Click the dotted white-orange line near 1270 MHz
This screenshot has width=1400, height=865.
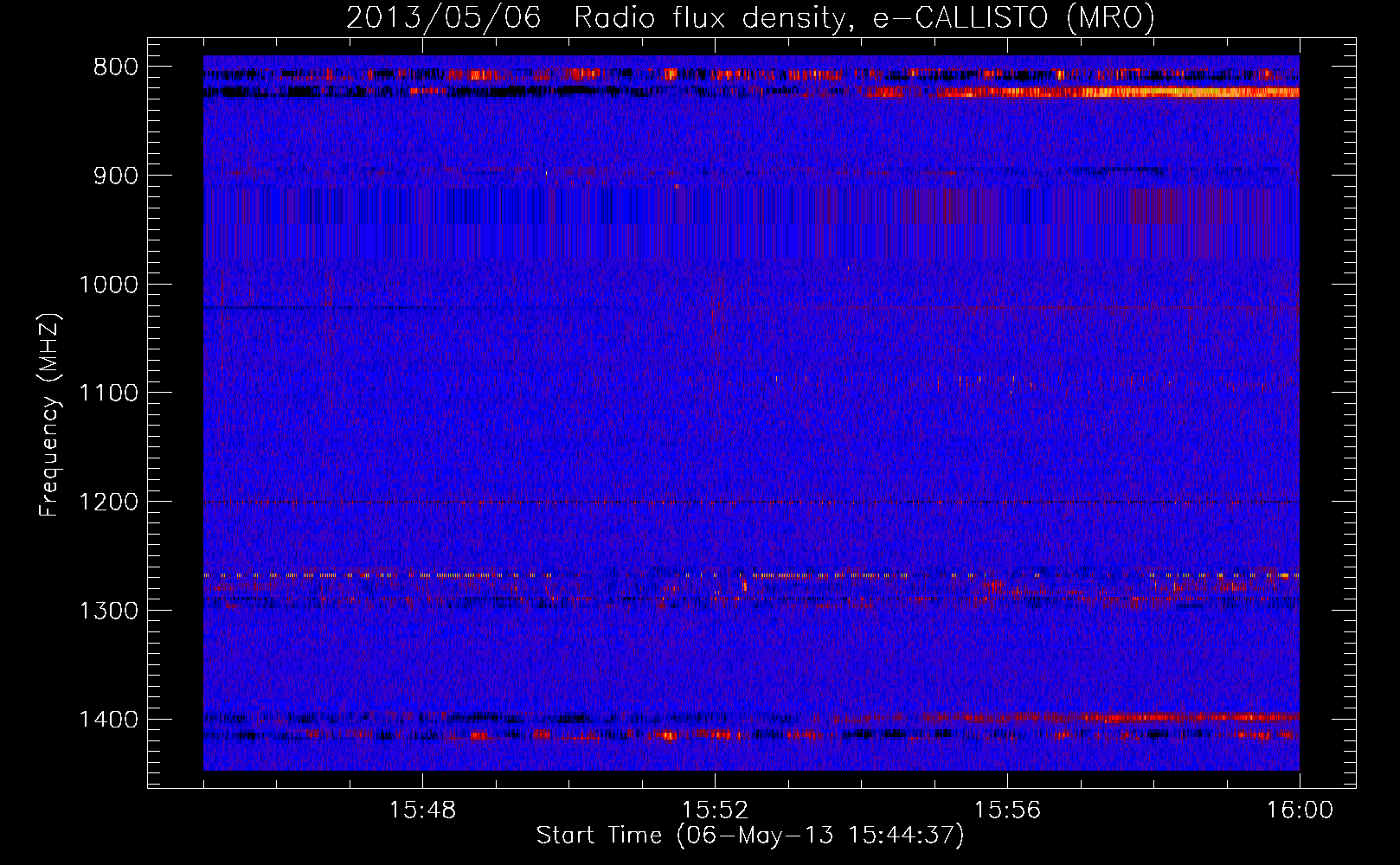coord(751,575)
